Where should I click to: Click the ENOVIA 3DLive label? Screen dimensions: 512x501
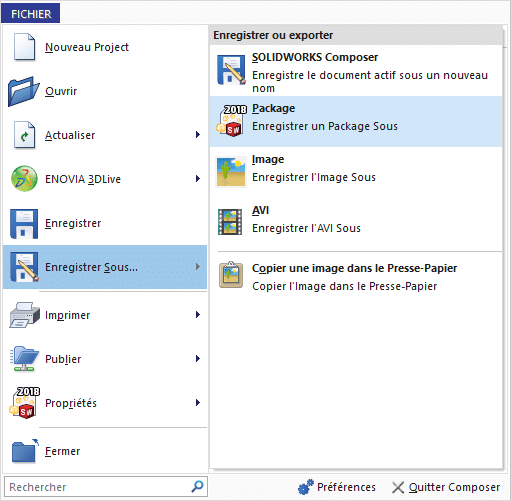click(83, 179)
